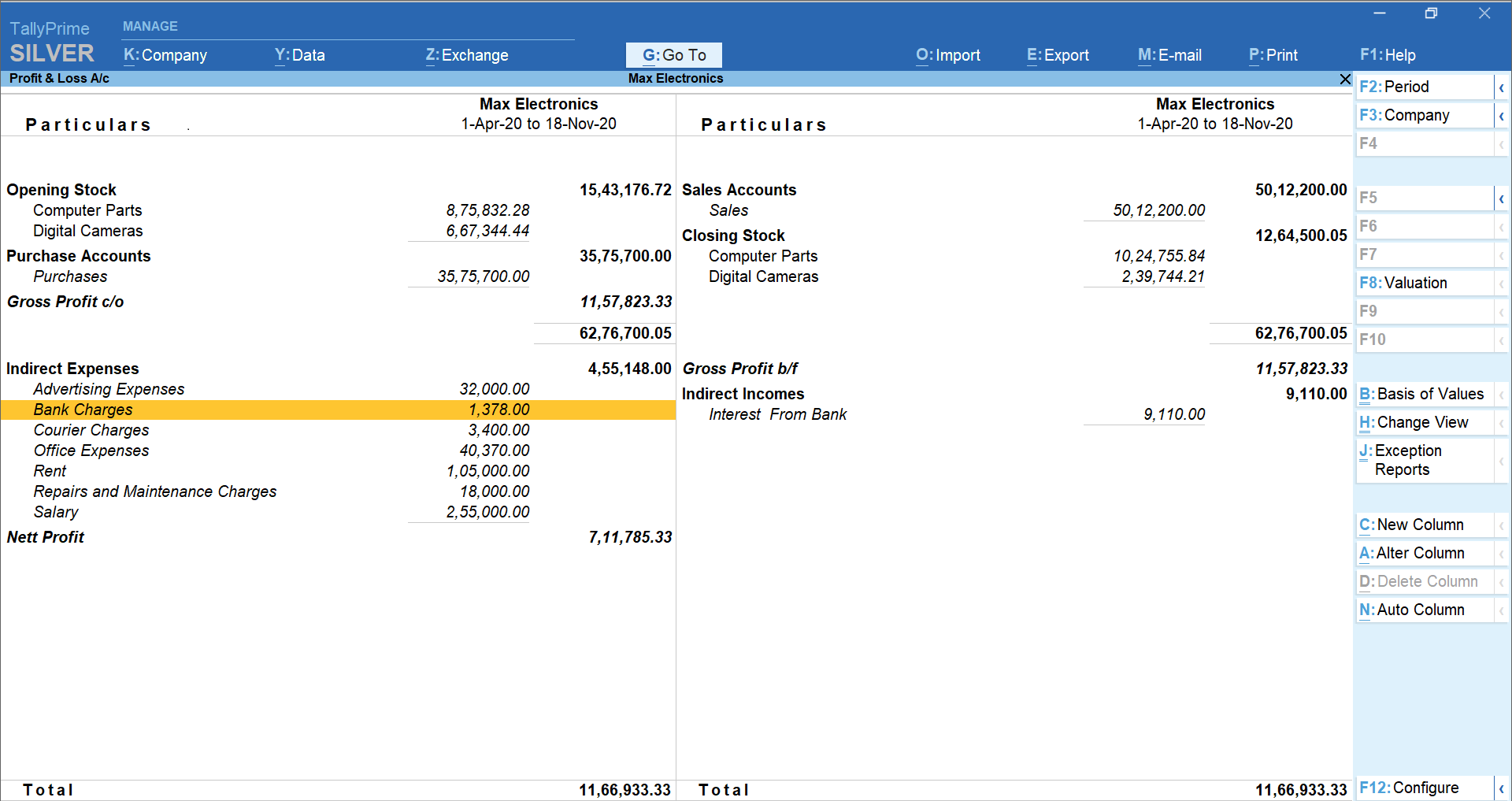Viewport: 1512px width, 801px height.
Task: E-mail the Max Electronics report
Action: tap(1170, 55)
